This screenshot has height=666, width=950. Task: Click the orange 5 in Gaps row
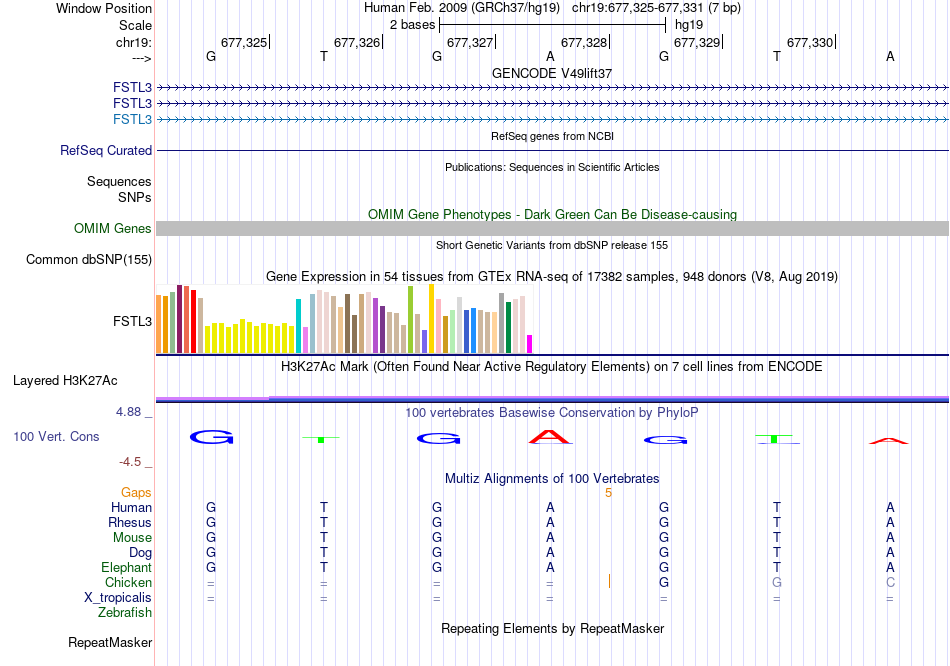(x=608, y=493)
